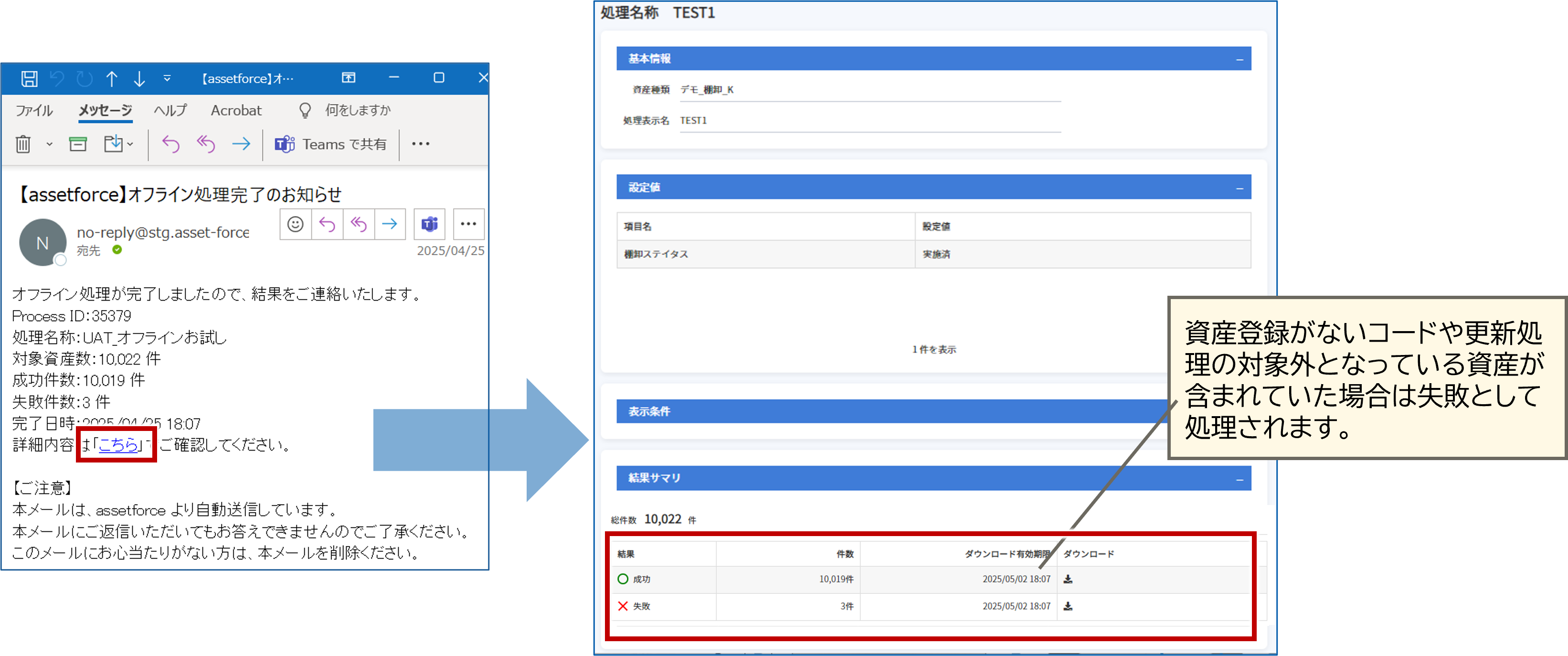The width and height of the screenshot is (1568, 656).
Task: Forward using the message header arrow icon
Action: click(390, 224)
